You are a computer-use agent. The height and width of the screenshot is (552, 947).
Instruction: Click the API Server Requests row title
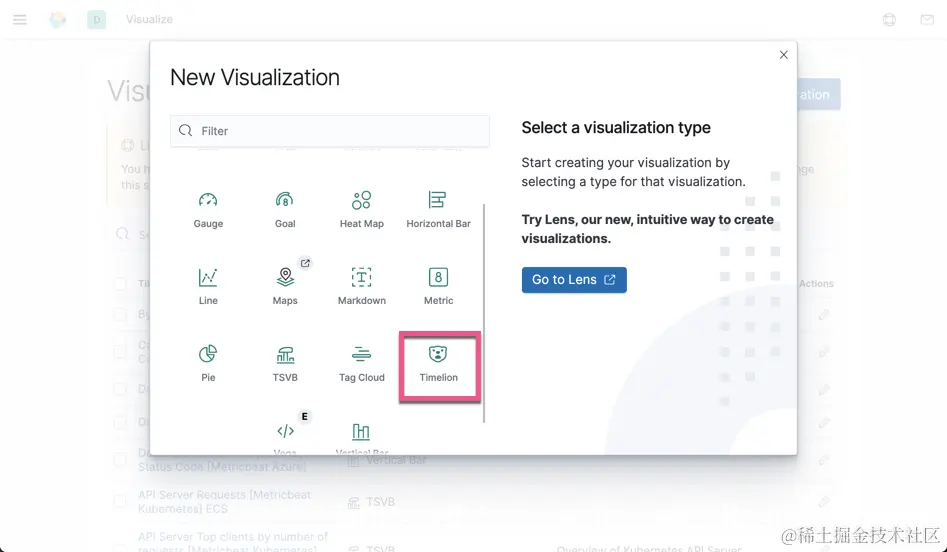pos(224,501)
